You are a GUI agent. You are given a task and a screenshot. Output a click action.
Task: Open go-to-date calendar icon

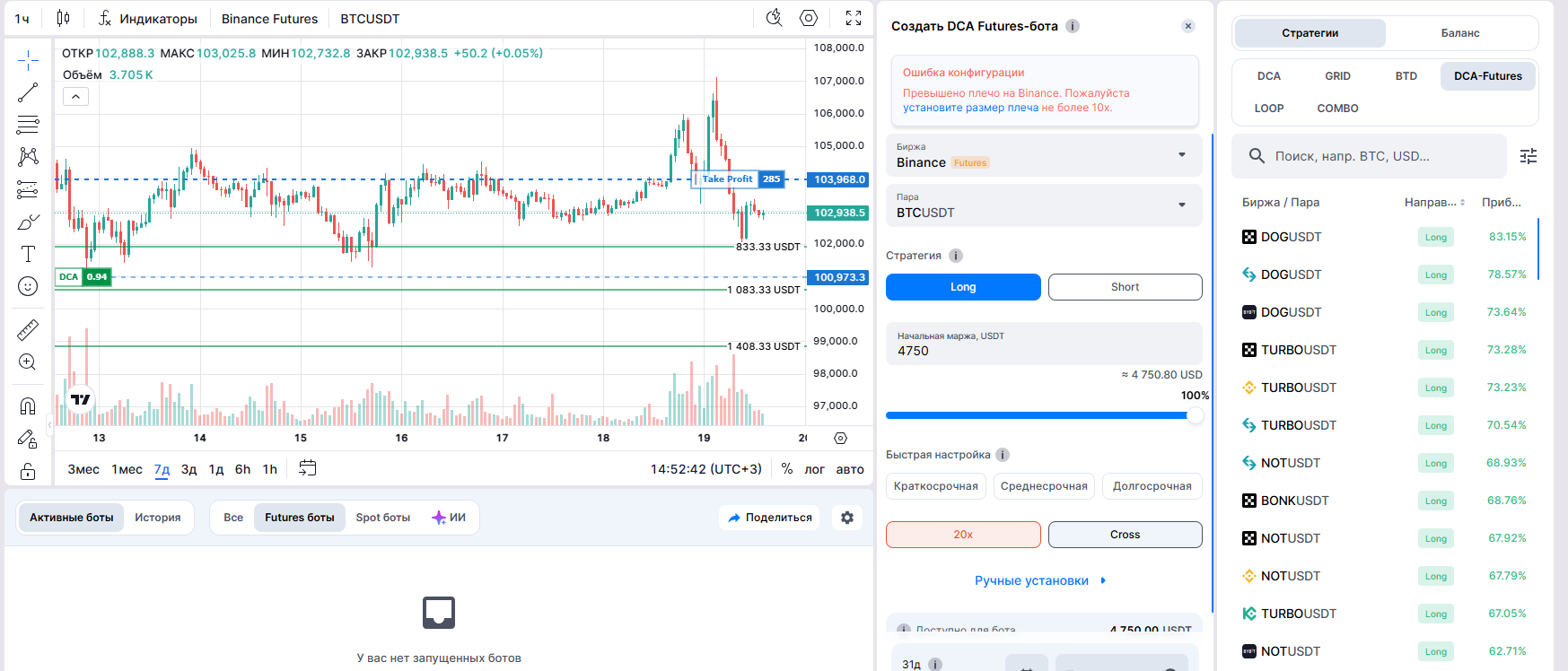[x=308, y=468]
